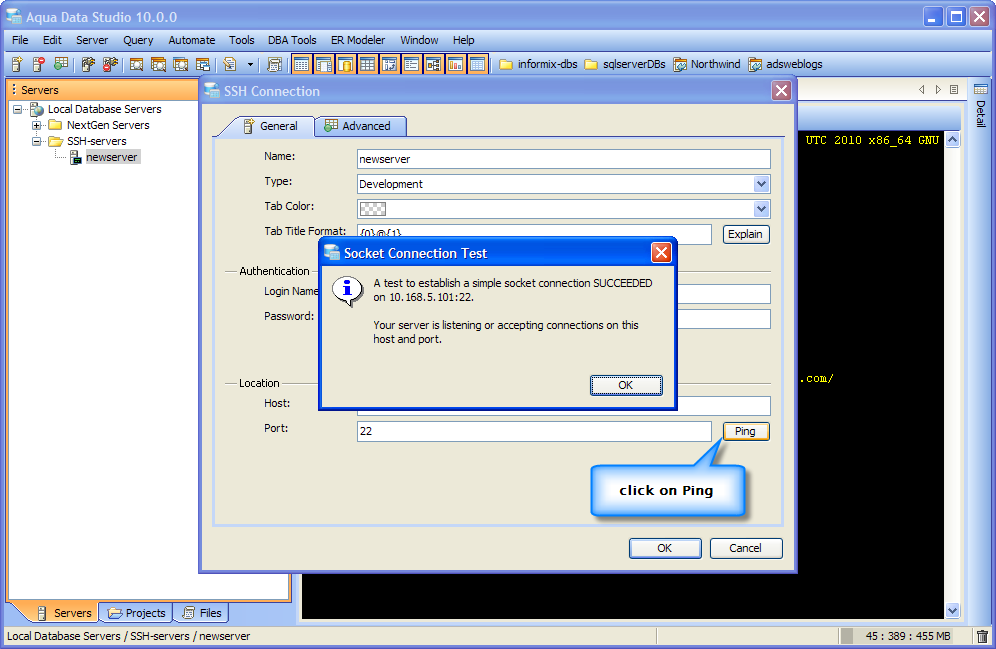Click the grid icon with green circle

click(x=61, y=64)
